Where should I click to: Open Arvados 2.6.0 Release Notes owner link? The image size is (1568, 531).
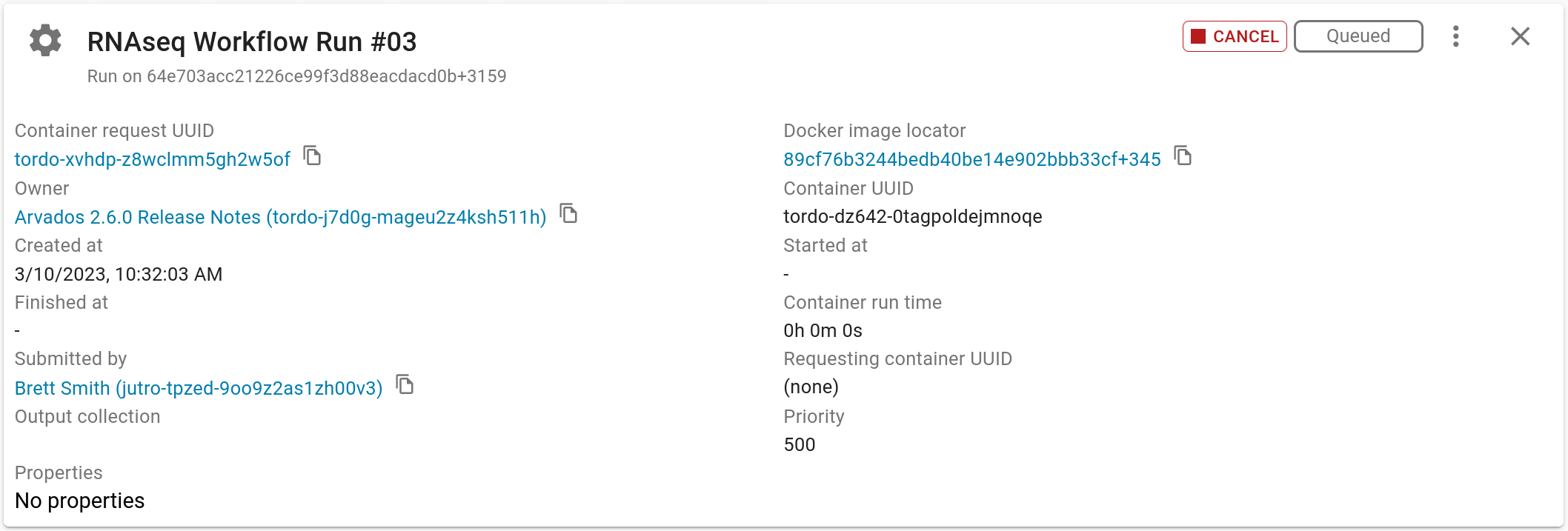click(280, 217)
